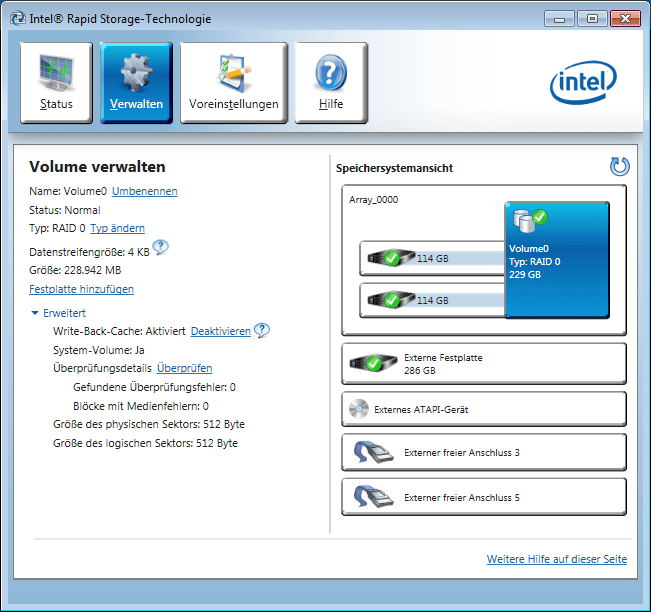This screenshot has height=612, width=651.
Task: Click help icon next to Datenstreifengröße
Action: pyautogui.click(x=161, y=247)
